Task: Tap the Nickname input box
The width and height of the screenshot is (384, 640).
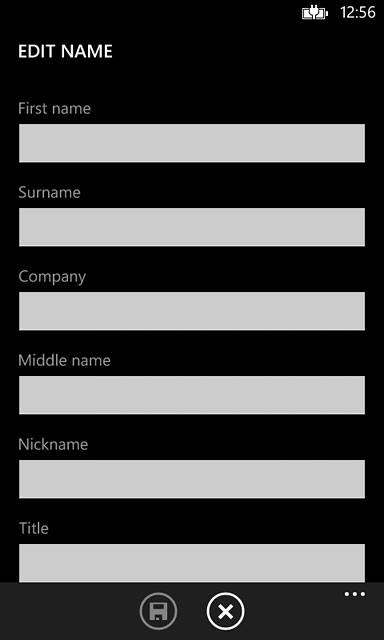Action: (x=192, y=479)
